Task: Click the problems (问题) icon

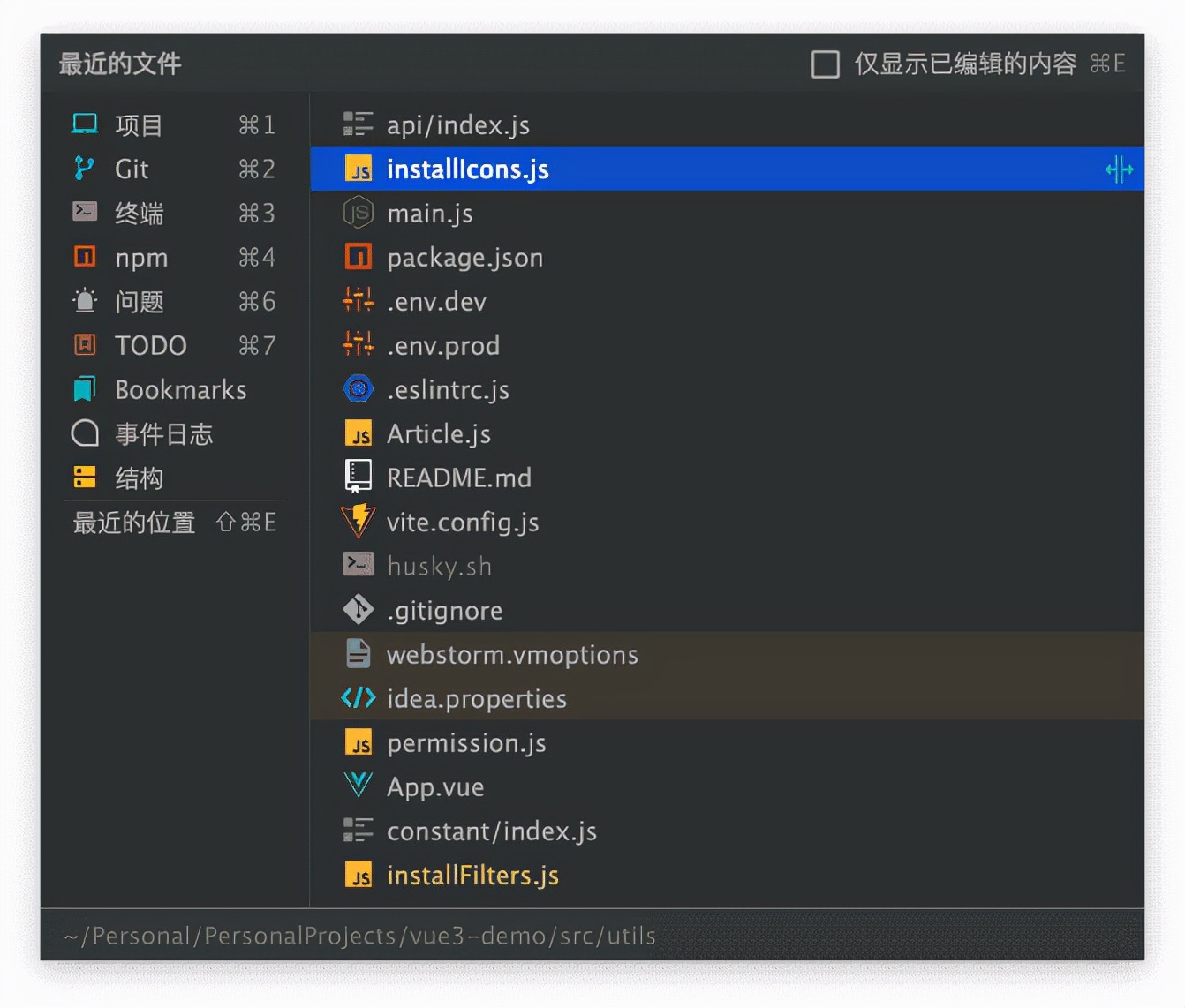Action: (x=85, y=301)
